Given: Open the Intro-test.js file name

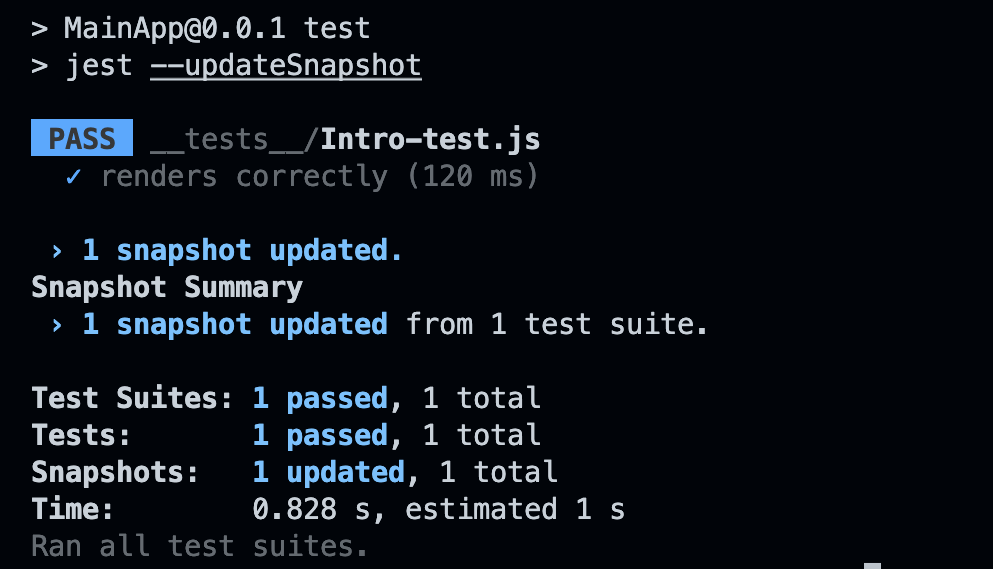Looking at the screenshot, I should (430, 139).
